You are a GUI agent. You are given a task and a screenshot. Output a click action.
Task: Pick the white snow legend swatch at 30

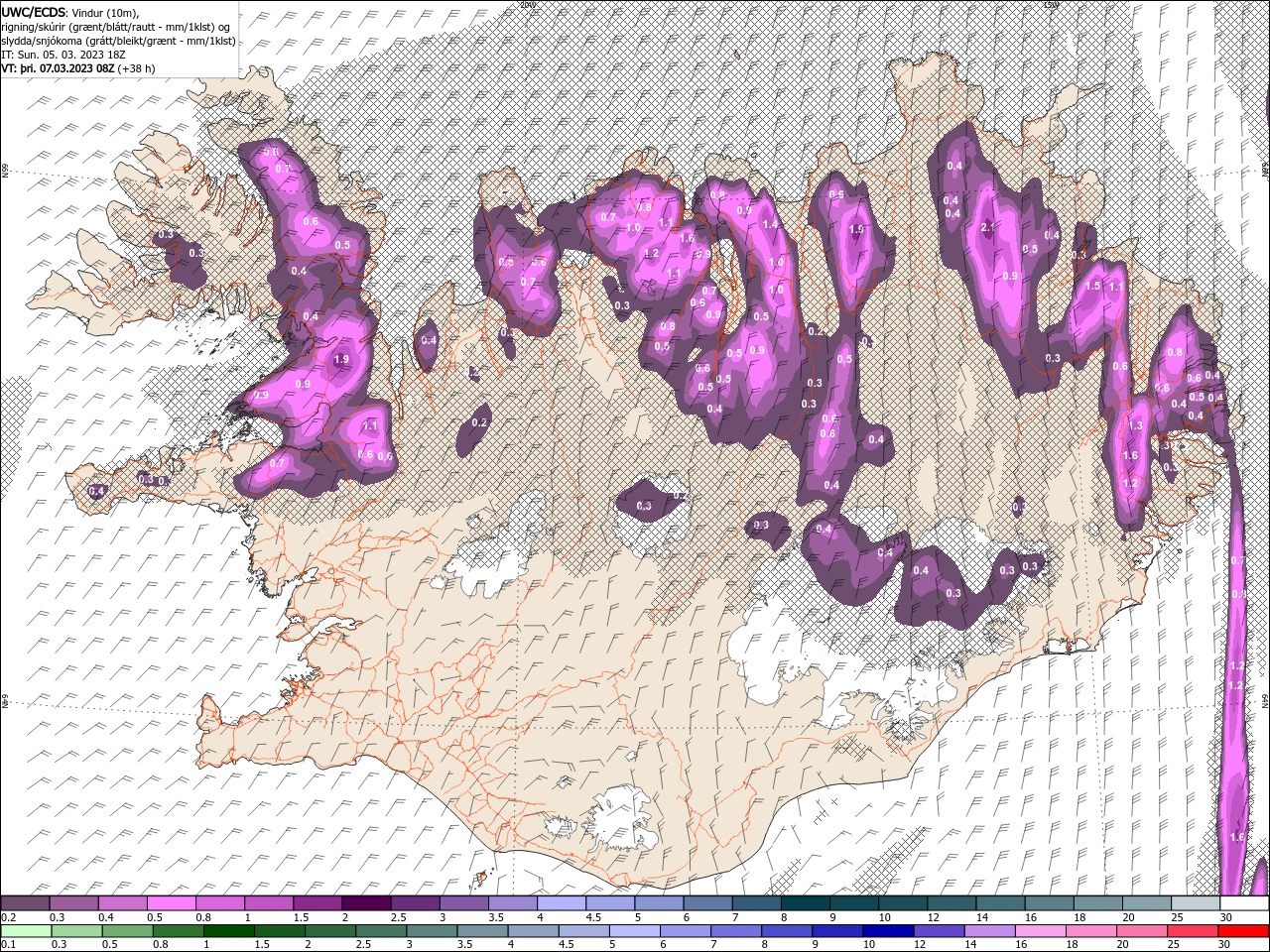click(x=1244, y=903)
